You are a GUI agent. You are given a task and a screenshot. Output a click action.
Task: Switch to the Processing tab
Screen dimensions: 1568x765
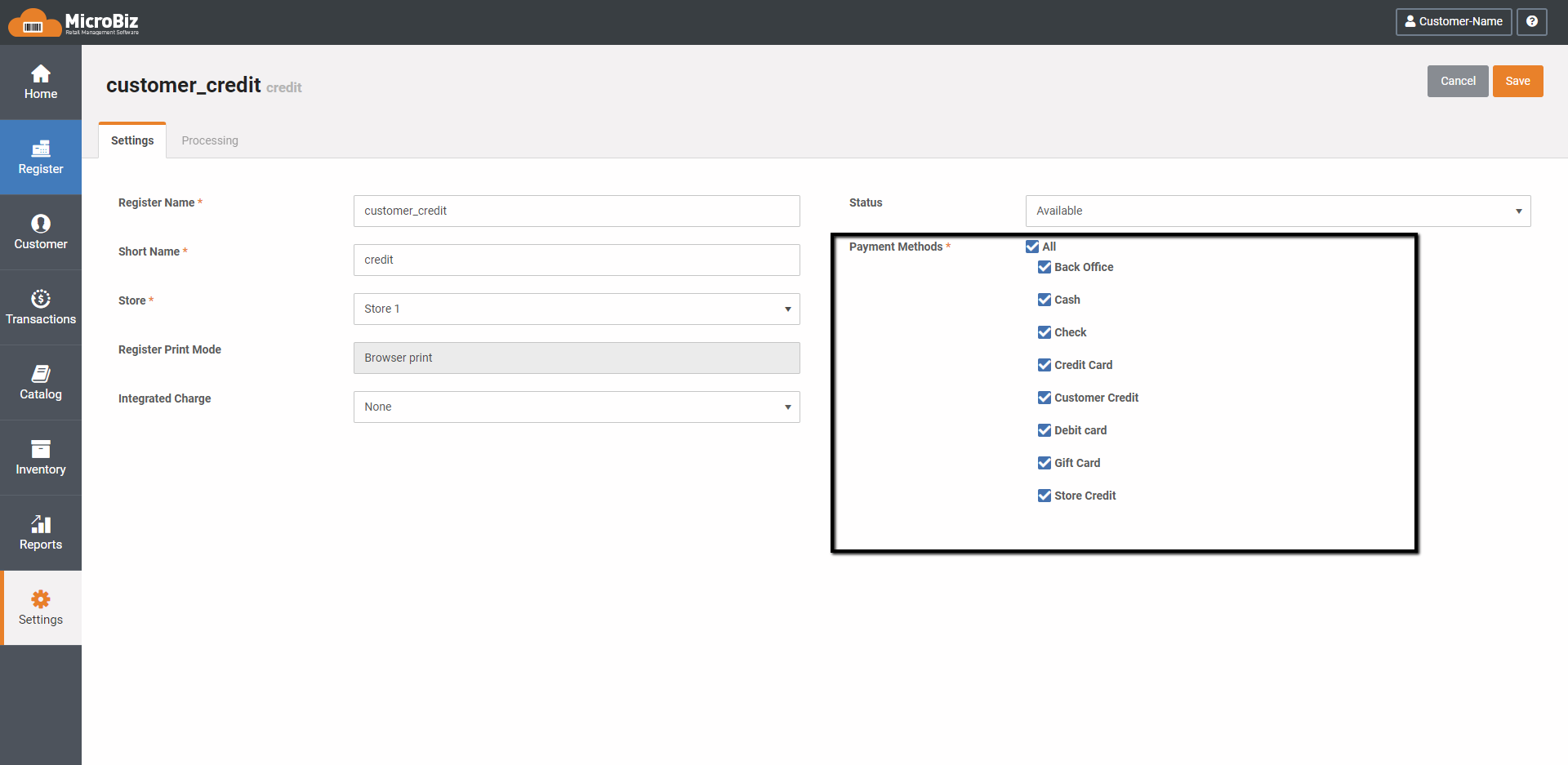tap(210, 140)
